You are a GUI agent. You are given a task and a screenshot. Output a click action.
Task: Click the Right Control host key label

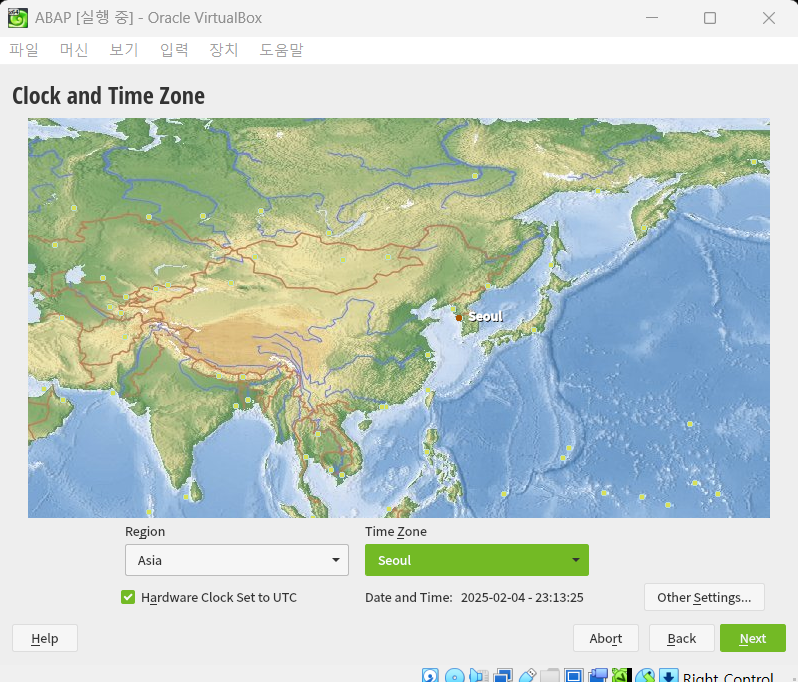728,676
